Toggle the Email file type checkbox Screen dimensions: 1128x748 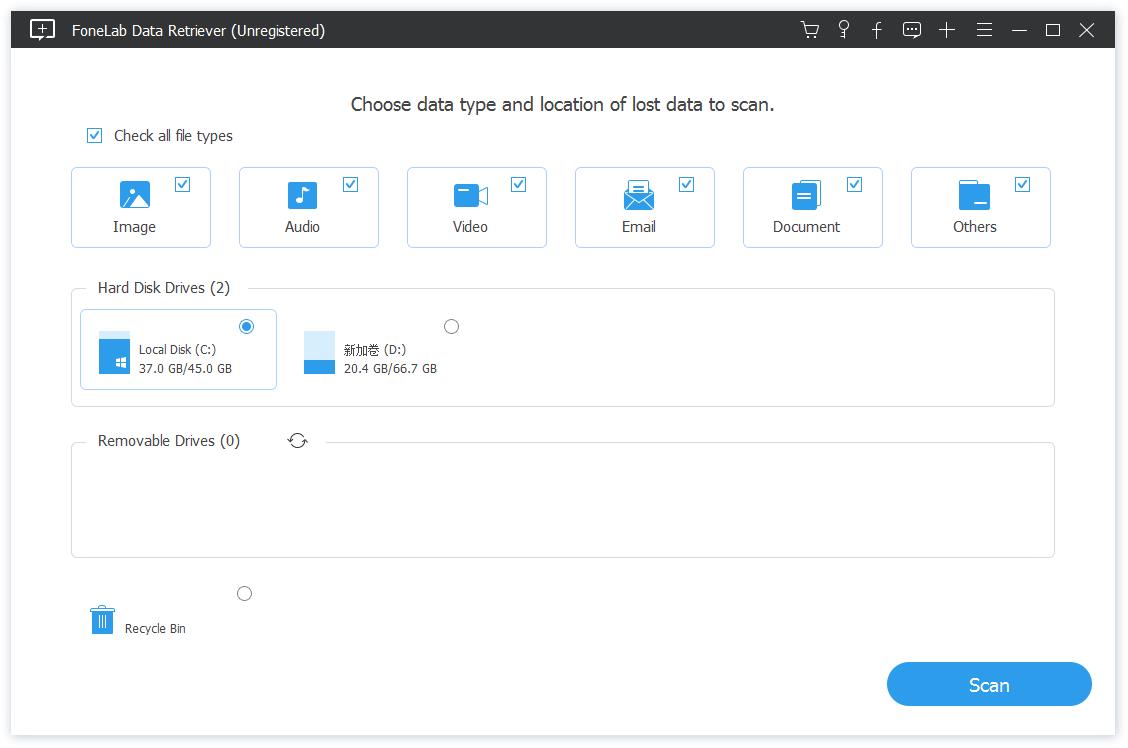coord(686,184)
